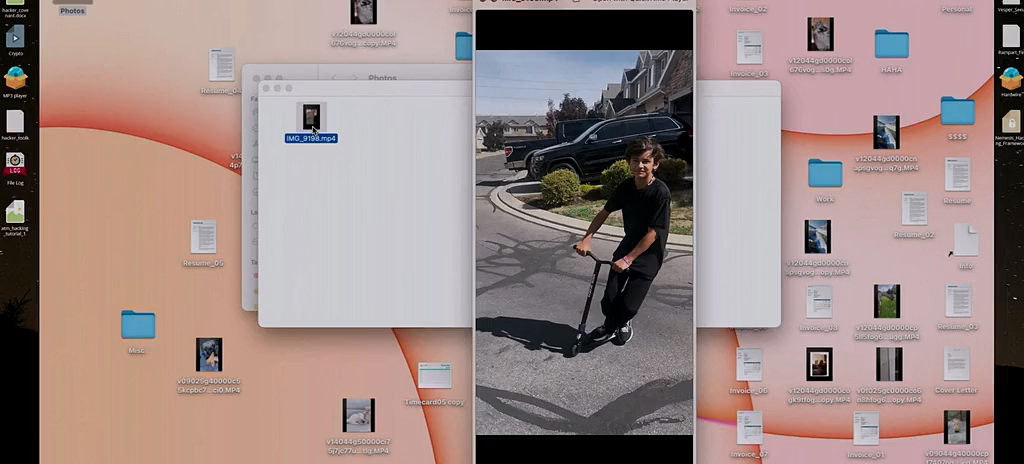Viewport: 1024px width, 464px height.
Task: Select the File Log icon
Action: (15, 164)
